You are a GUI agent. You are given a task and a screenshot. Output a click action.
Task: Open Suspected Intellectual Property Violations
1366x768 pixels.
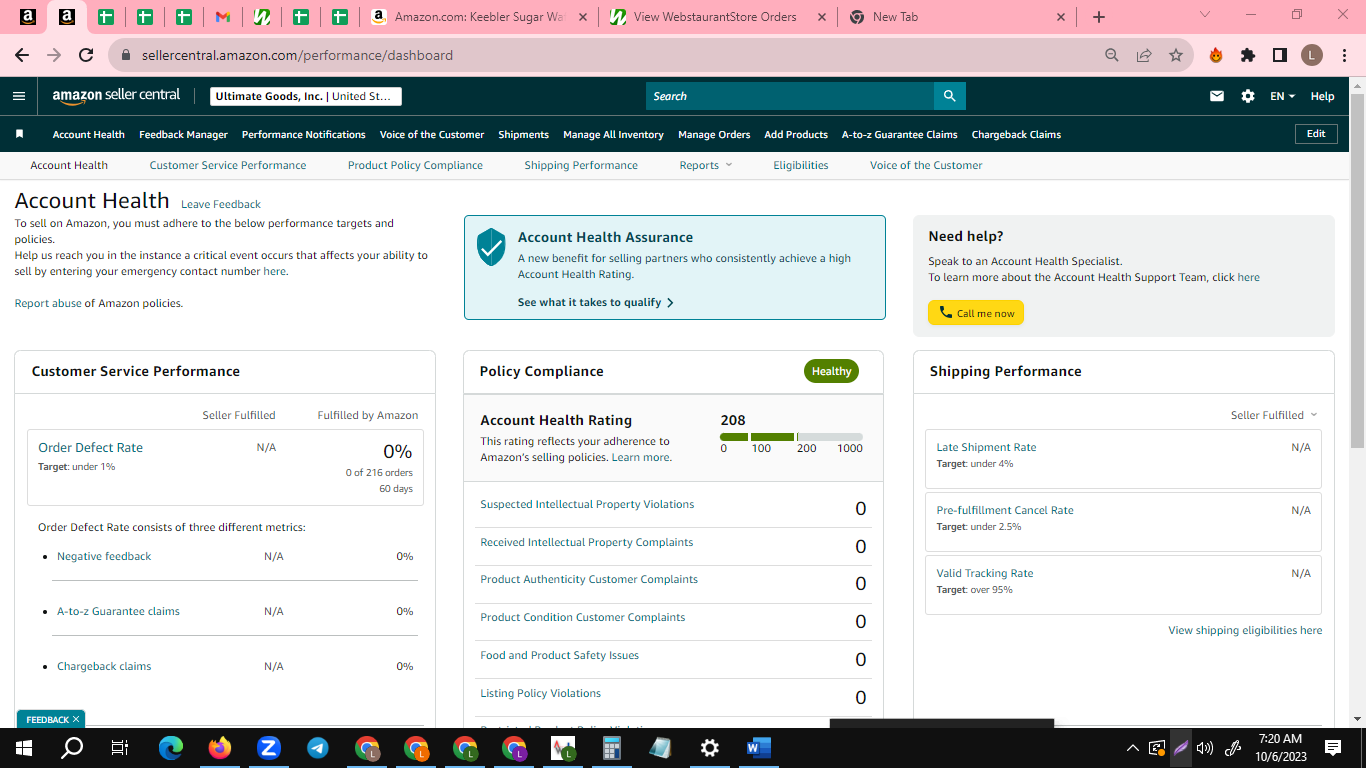click(x=587, y=504)
